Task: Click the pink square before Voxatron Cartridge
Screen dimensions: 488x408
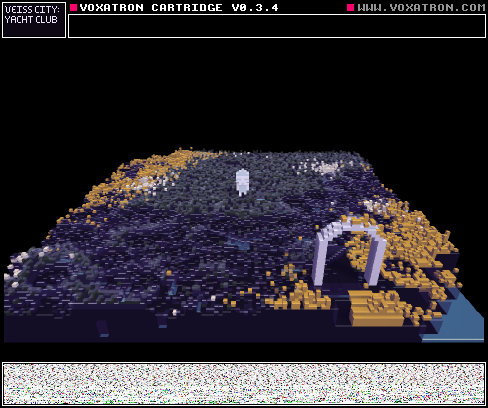Action: tap(74, 8)
